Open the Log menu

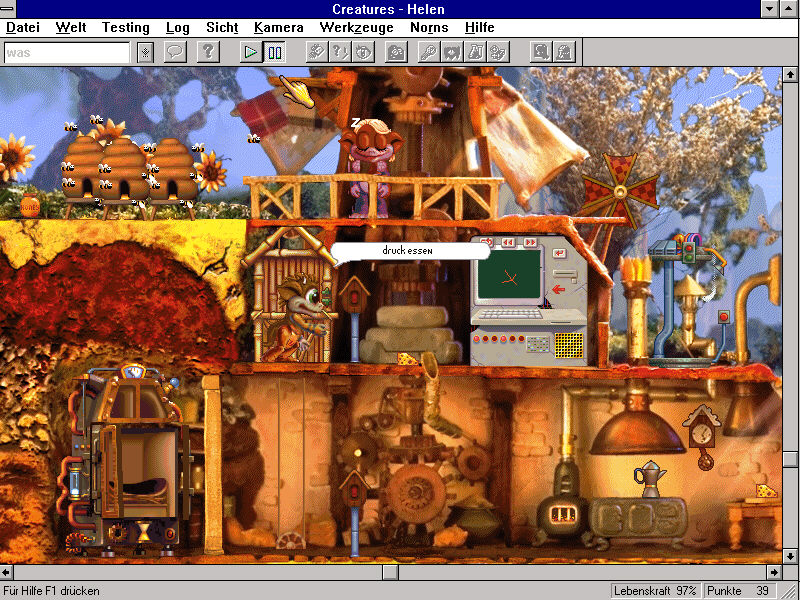(x=178, y=27)
